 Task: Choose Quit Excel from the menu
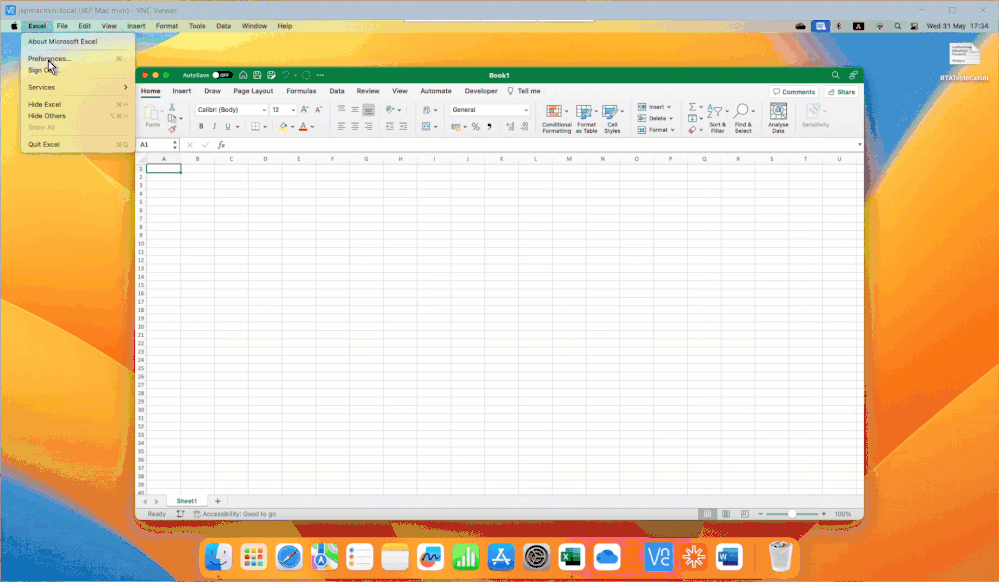[x=43, y=145]
